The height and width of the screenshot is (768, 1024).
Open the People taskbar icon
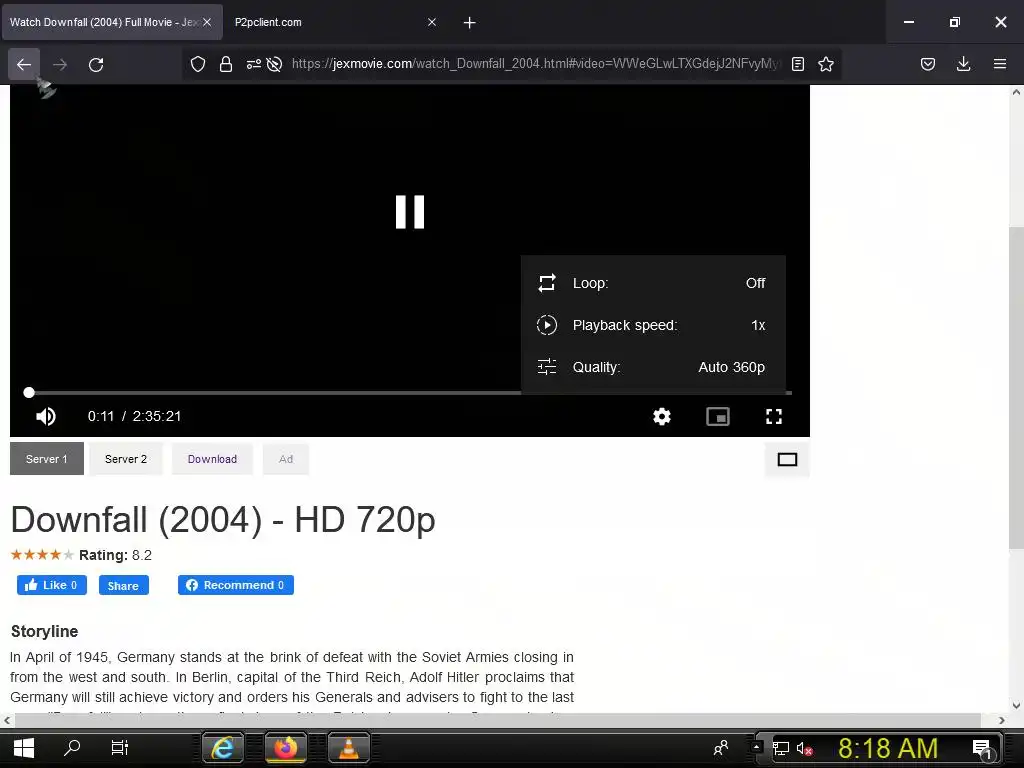721,748
